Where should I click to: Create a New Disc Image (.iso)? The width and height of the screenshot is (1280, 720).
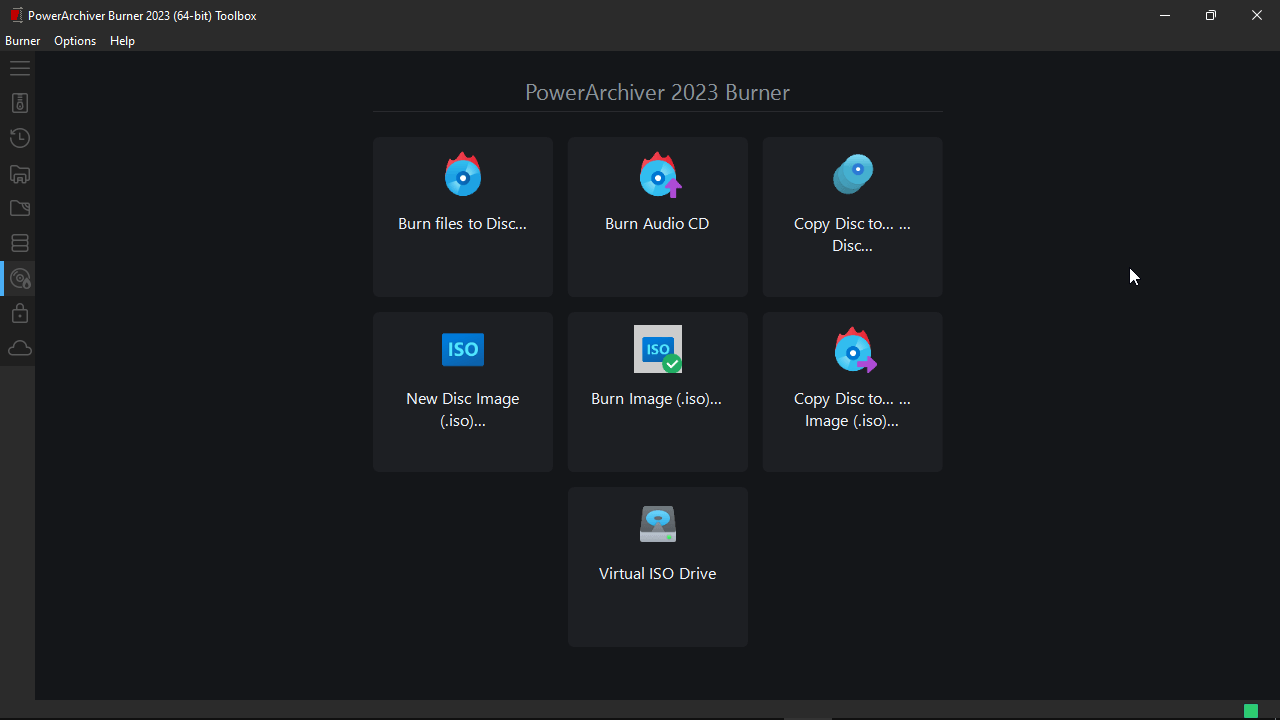(462, 392)
